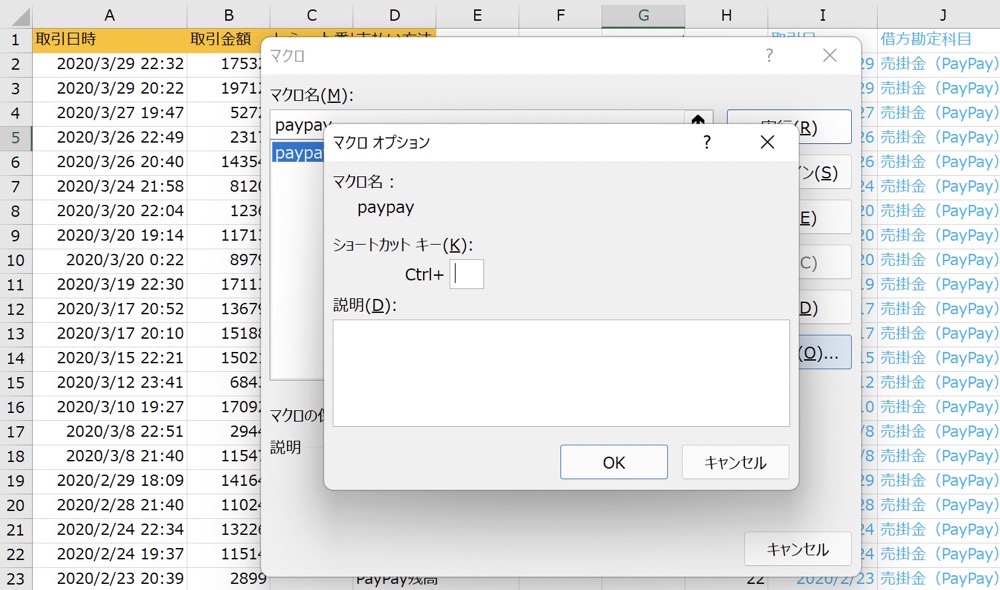Click the Edit (E) button in Macro dialog

[824, 218]
